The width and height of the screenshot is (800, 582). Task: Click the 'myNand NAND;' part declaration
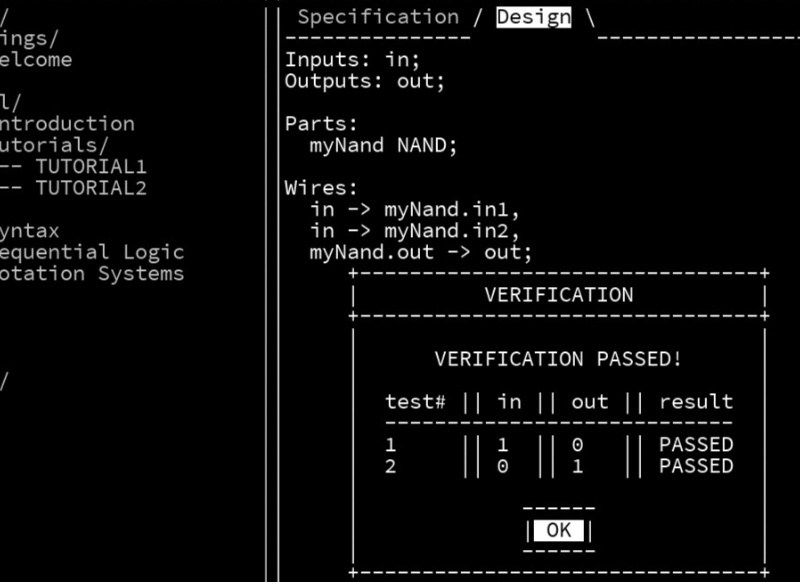tap(383, 145)
